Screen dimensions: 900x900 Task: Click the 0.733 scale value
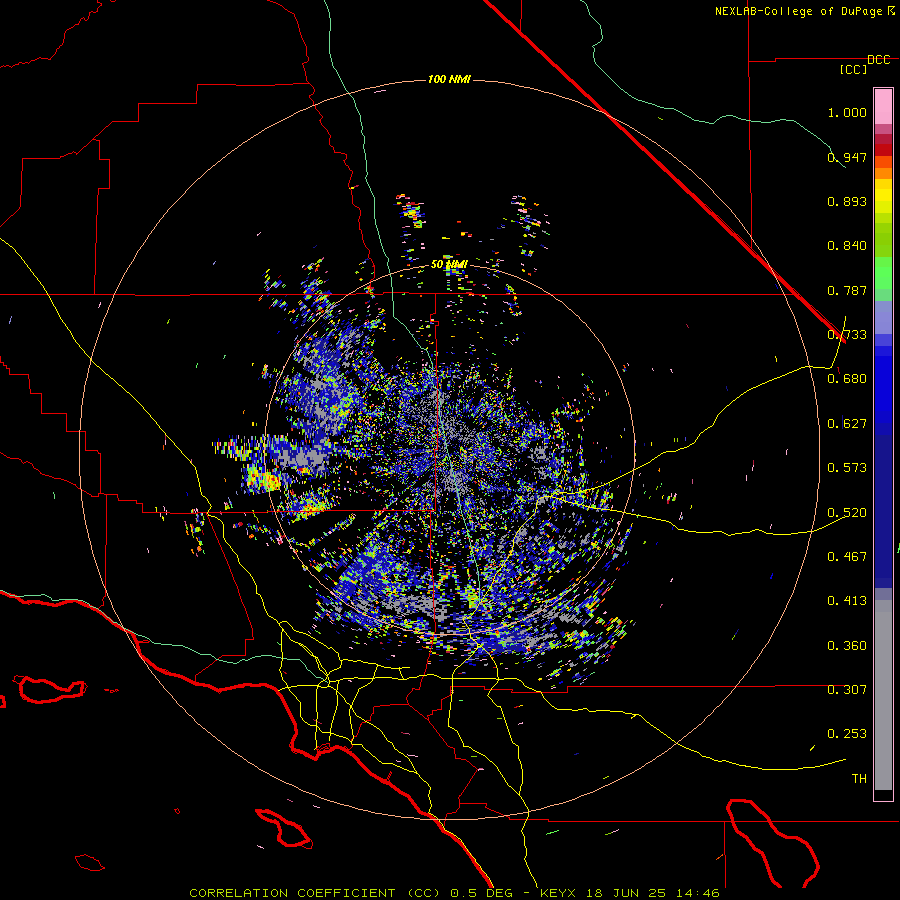click(847, 335)
